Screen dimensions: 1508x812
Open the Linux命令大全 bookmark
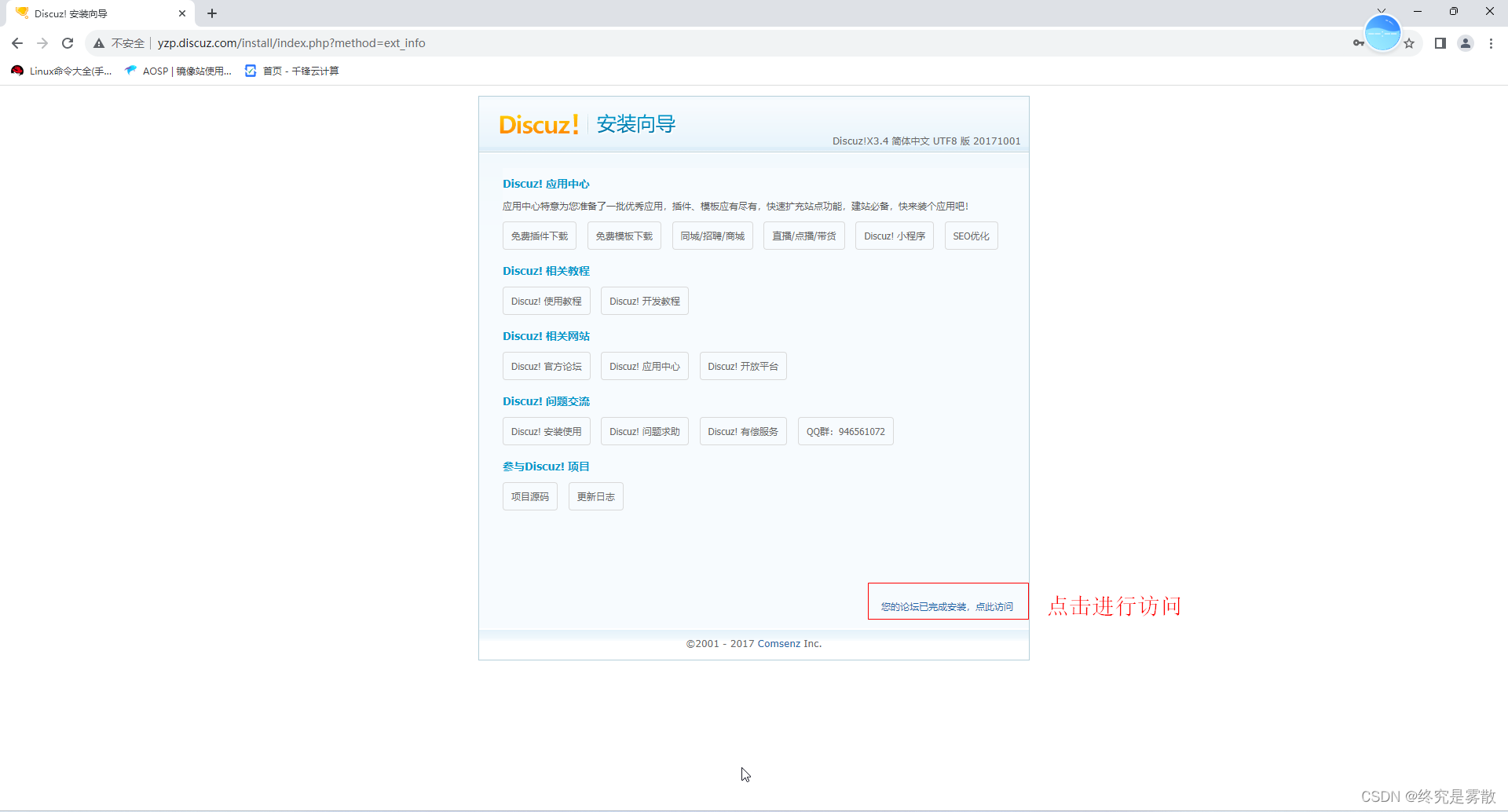point(61,71)
